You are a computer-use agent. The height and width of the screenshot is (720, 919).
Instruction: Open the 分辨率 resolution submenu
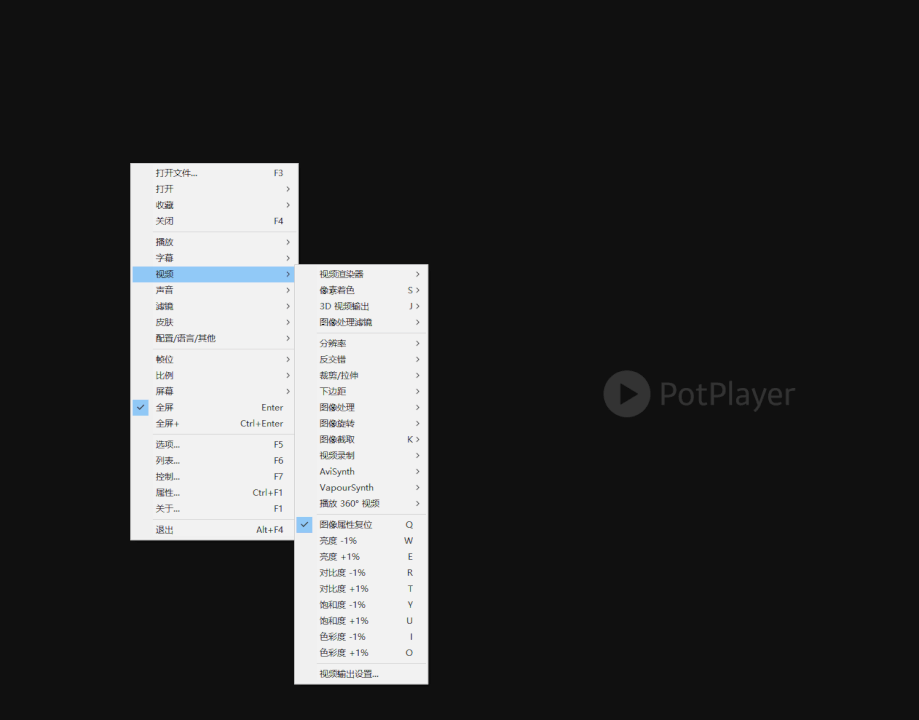(361, 343)
